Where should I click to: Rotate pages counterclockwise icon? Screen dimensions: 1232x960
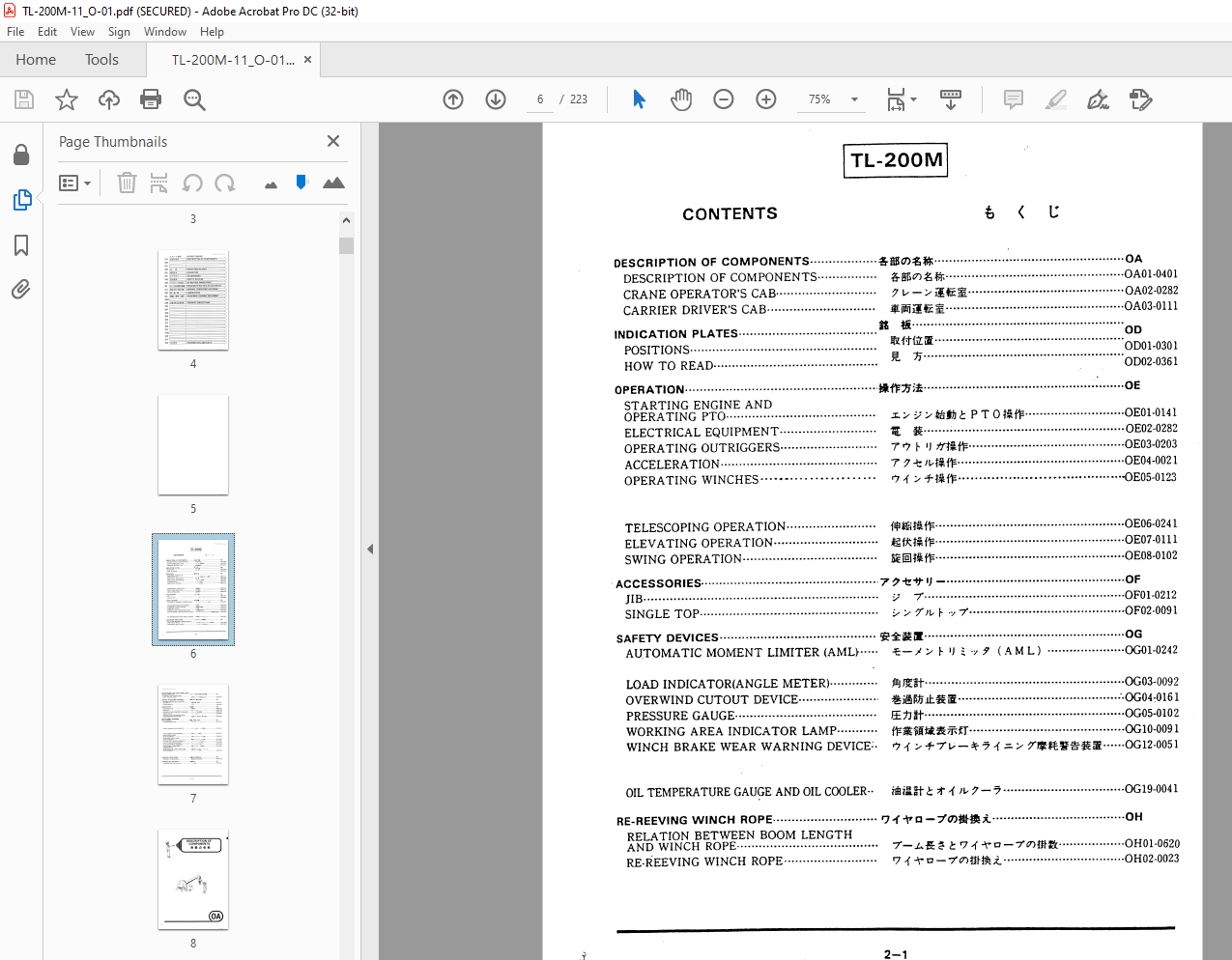tap(192, 183)
